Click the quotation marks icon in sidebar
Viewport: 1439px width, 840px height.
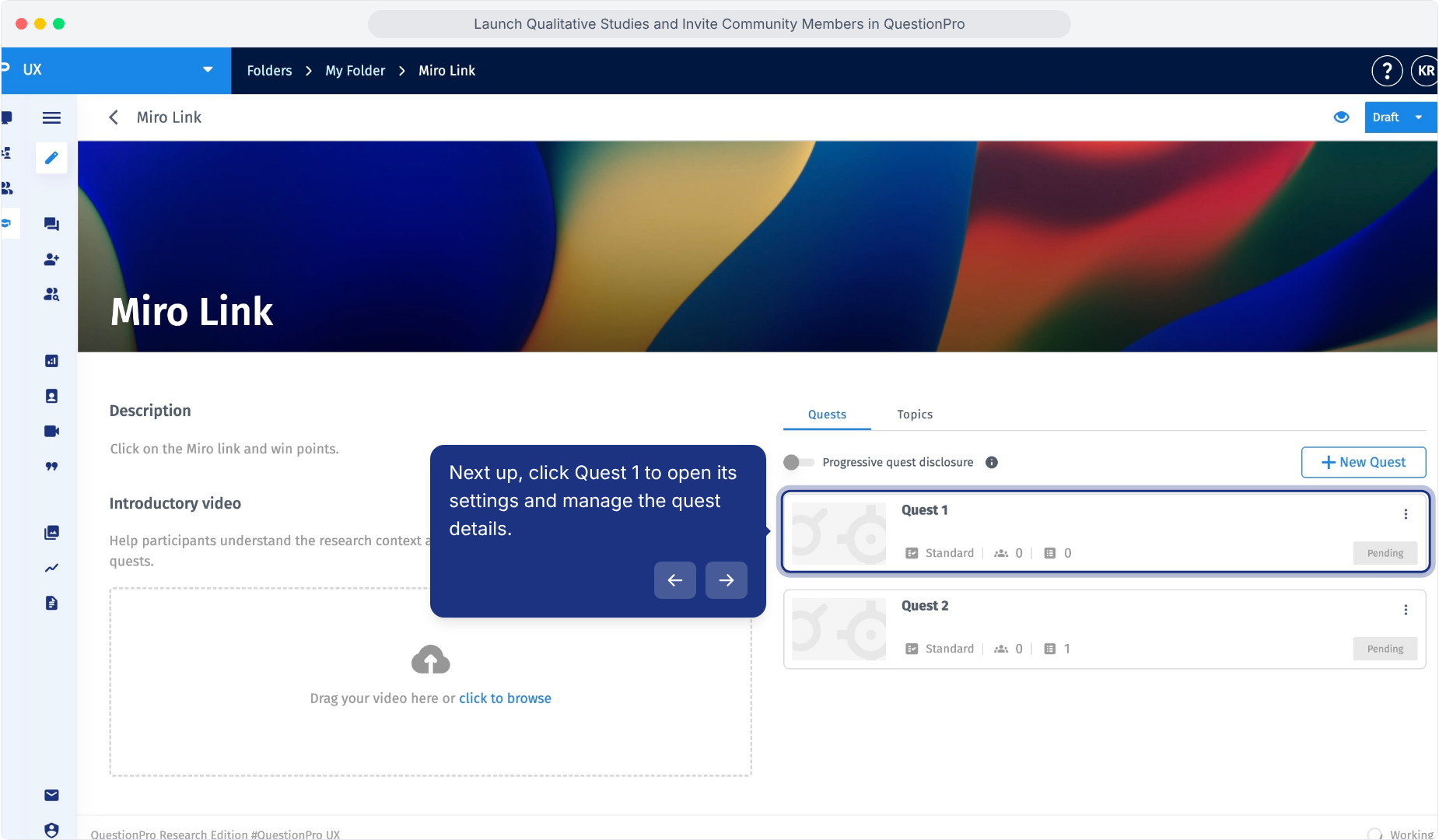pyautogui.click(x=51, y=466)
